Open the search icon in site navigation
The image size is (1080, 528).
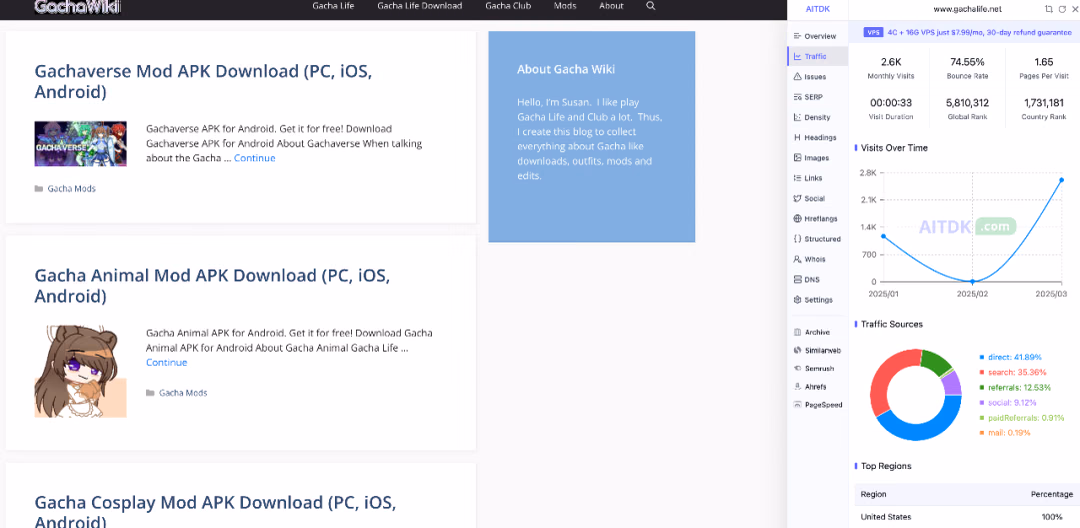pyautogui.click(x=651, y=6)
